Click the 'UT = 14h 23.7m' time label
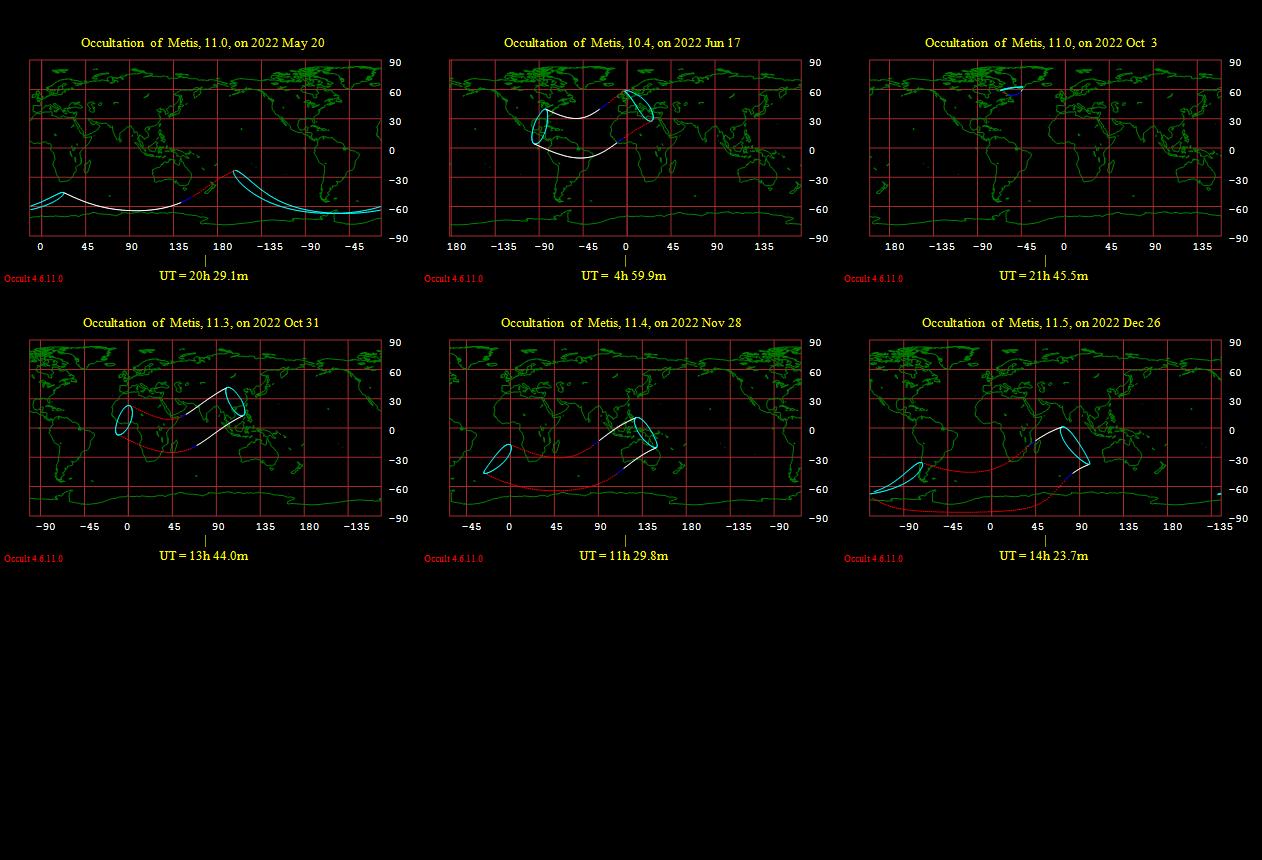1262x860 pixels. click(1043, 556)
